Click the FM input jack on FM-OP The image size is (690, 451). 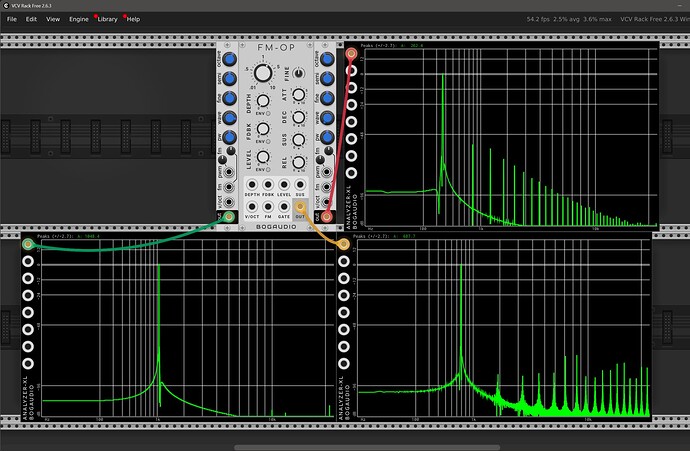[x=268, y=206]
